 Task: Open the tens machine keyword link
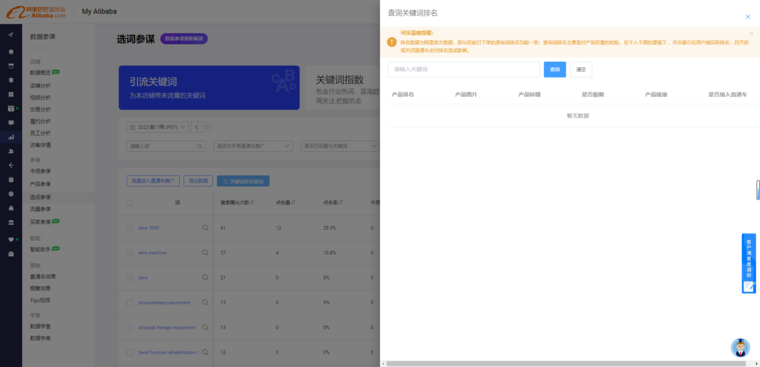tap(152, 253)
